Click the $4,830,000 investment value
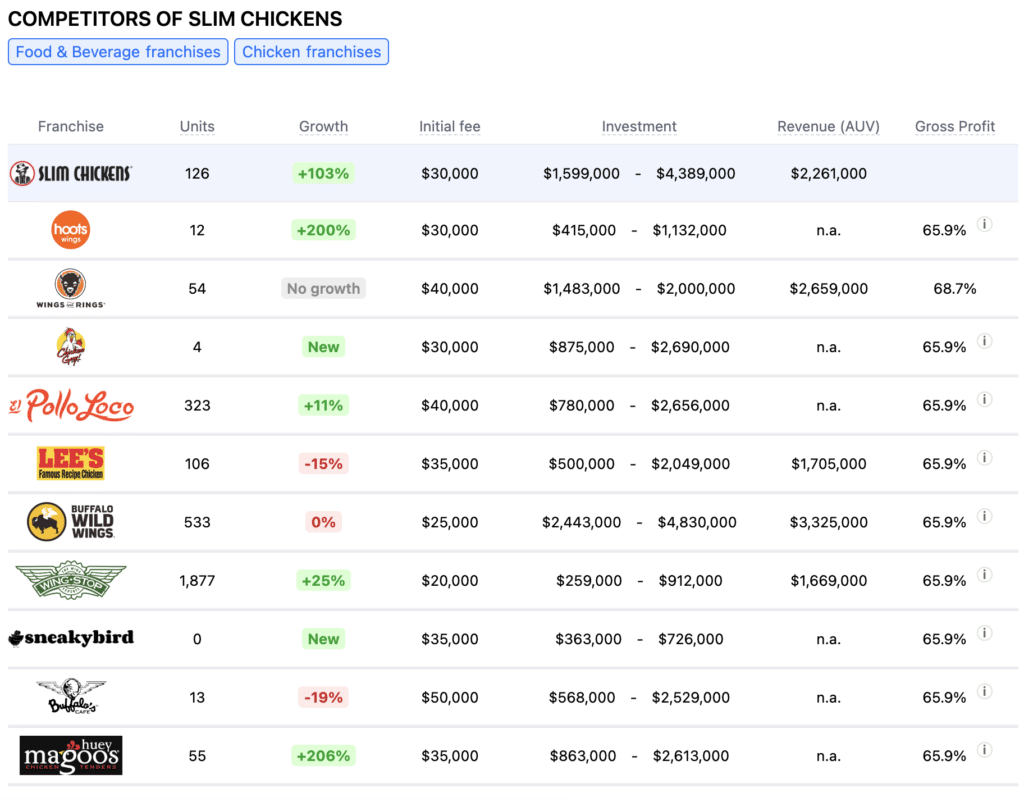Viewport: 1024px width, 802px height. pyautogui.click(x=697, y=522)
